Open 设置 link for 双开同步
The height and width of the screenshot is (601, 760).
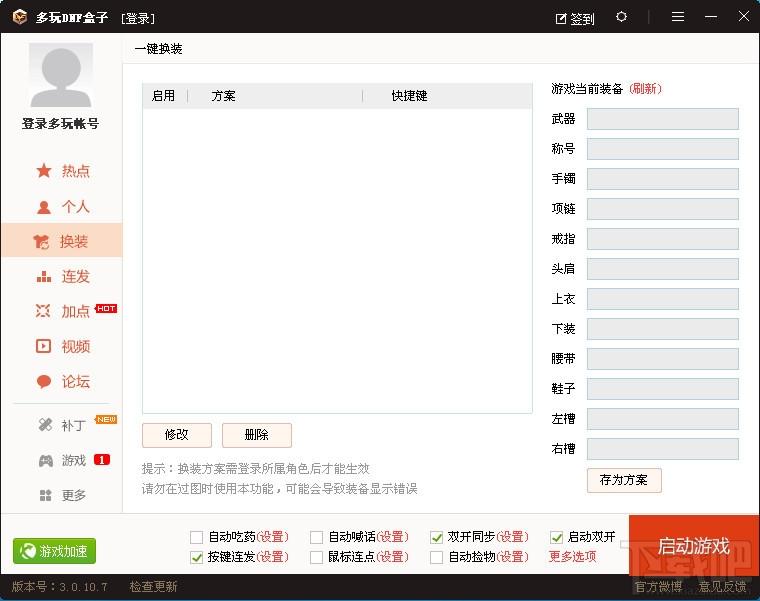[512, 537]
